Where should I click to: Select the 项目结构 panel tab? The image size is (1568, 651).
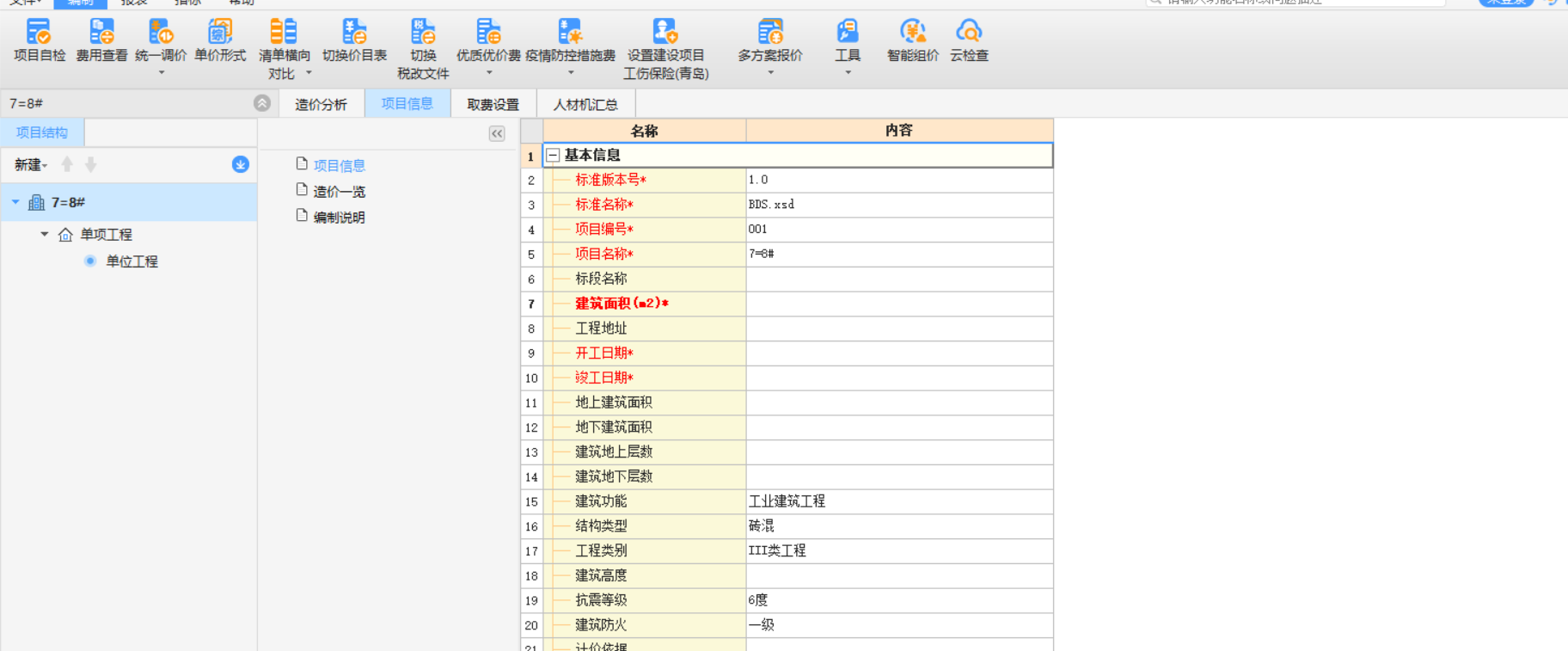42,132
